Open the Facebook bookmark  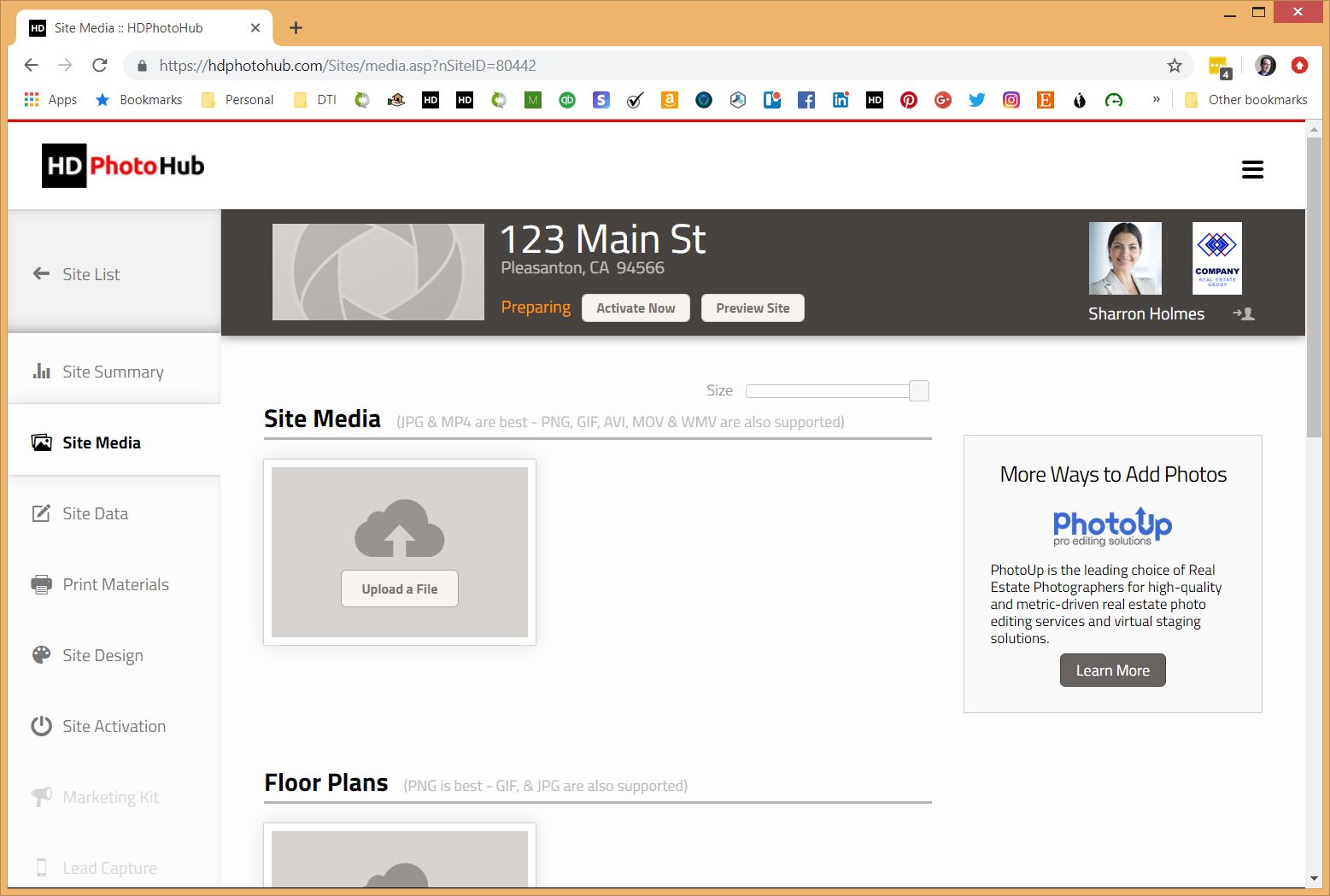point(806,100)
